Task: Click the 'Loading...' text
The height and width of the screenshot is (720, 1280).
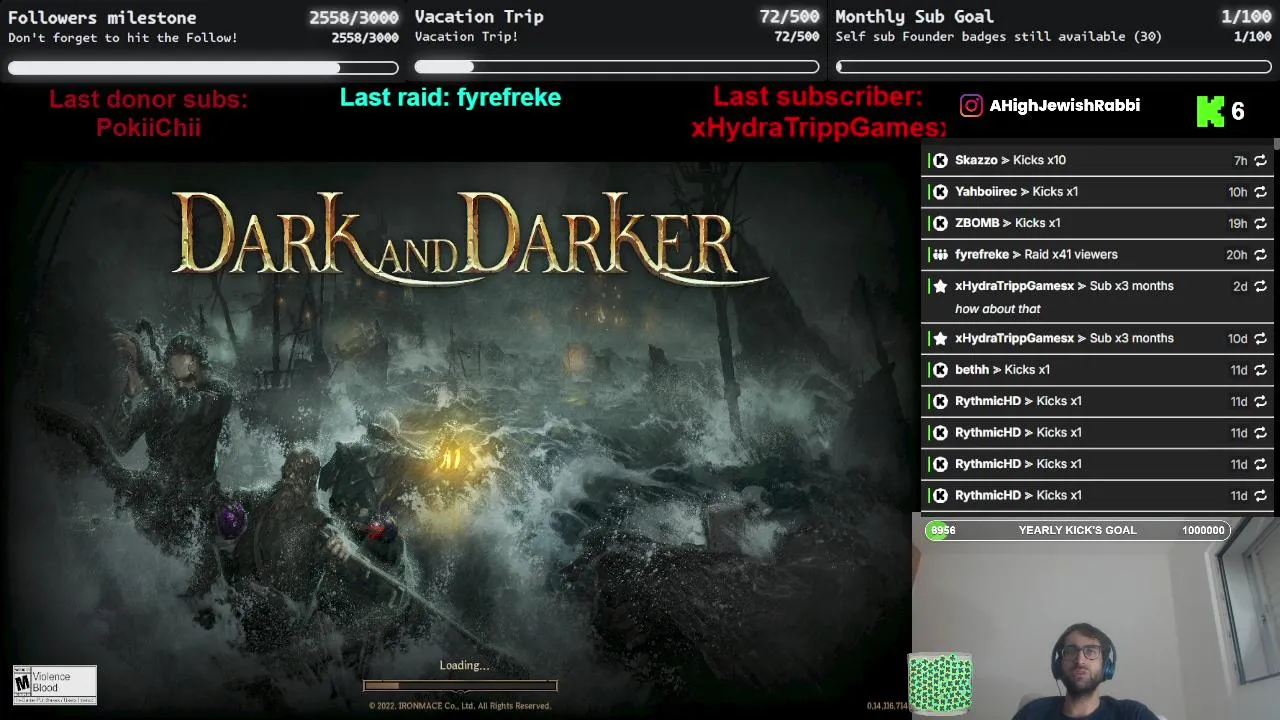Action: coord(464,665)
